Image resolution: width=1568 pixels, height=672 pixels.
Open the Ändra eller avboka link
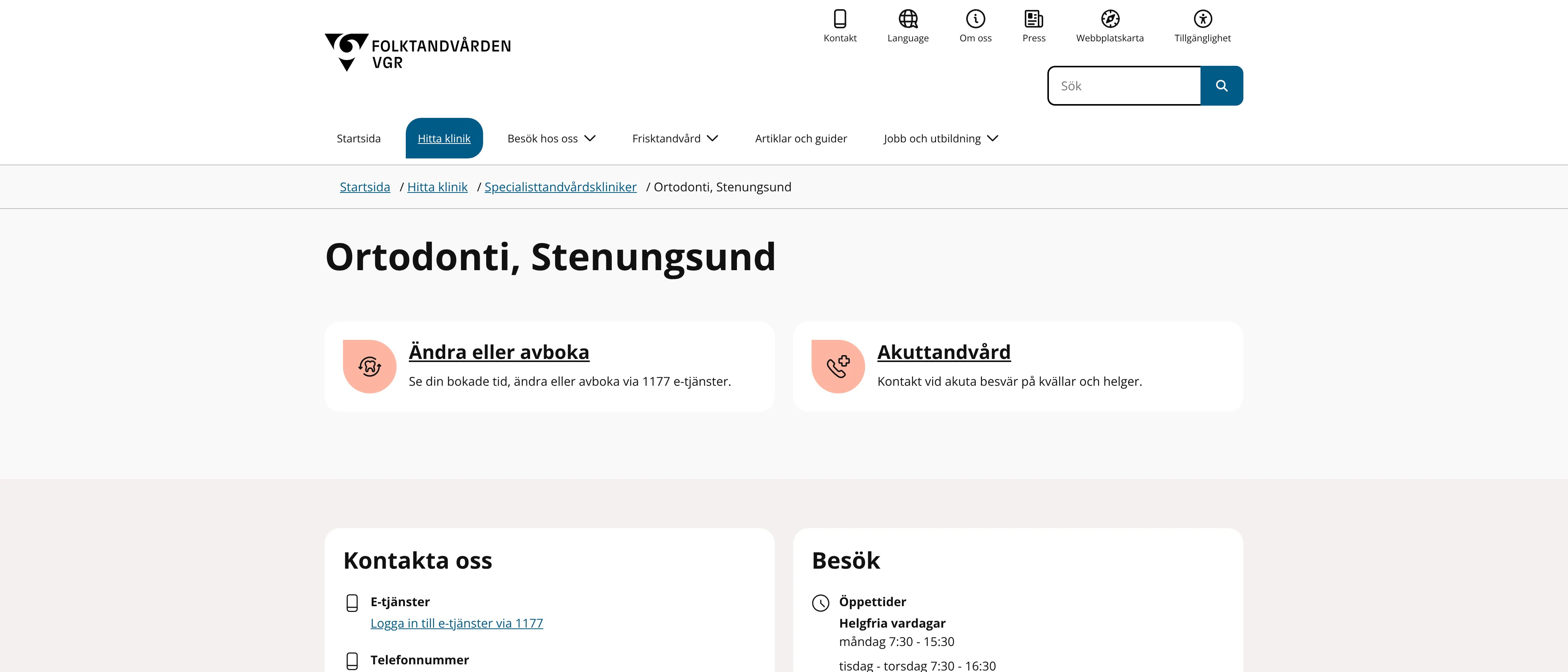[498, 352]
